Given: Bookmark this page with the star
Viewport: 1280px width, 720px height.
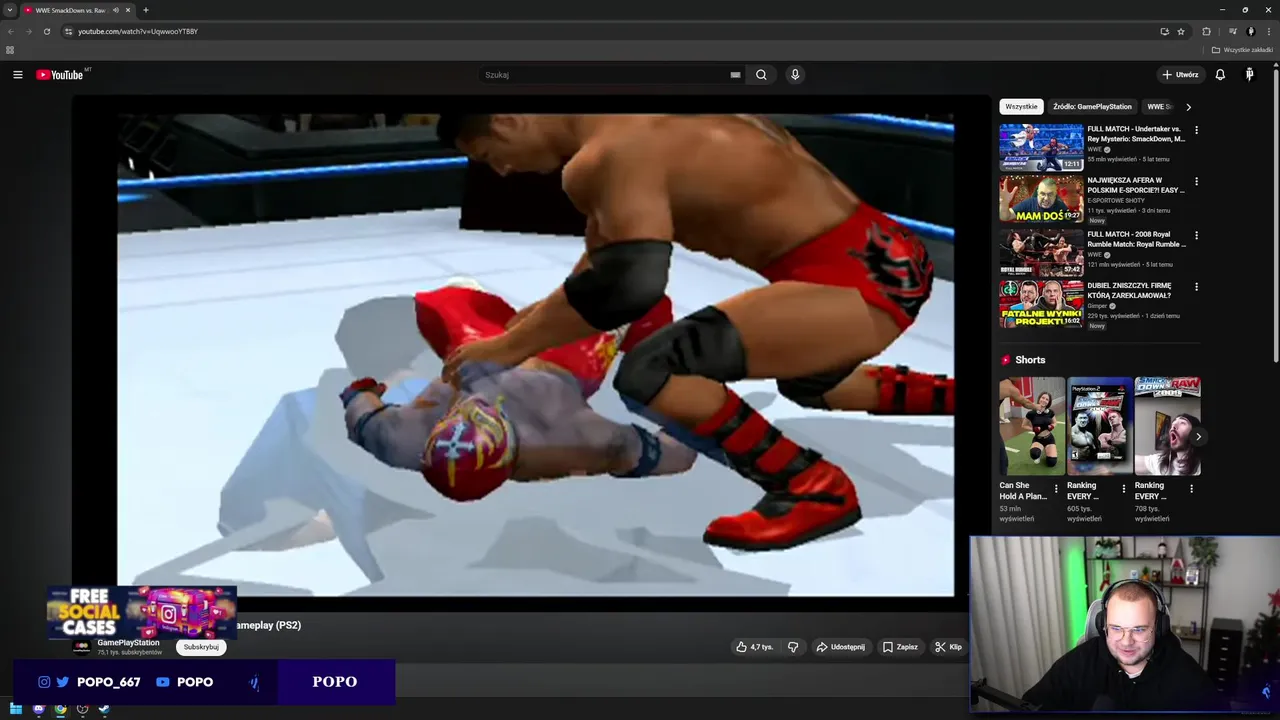Looking at the screenshot, I should [1181, 31].
